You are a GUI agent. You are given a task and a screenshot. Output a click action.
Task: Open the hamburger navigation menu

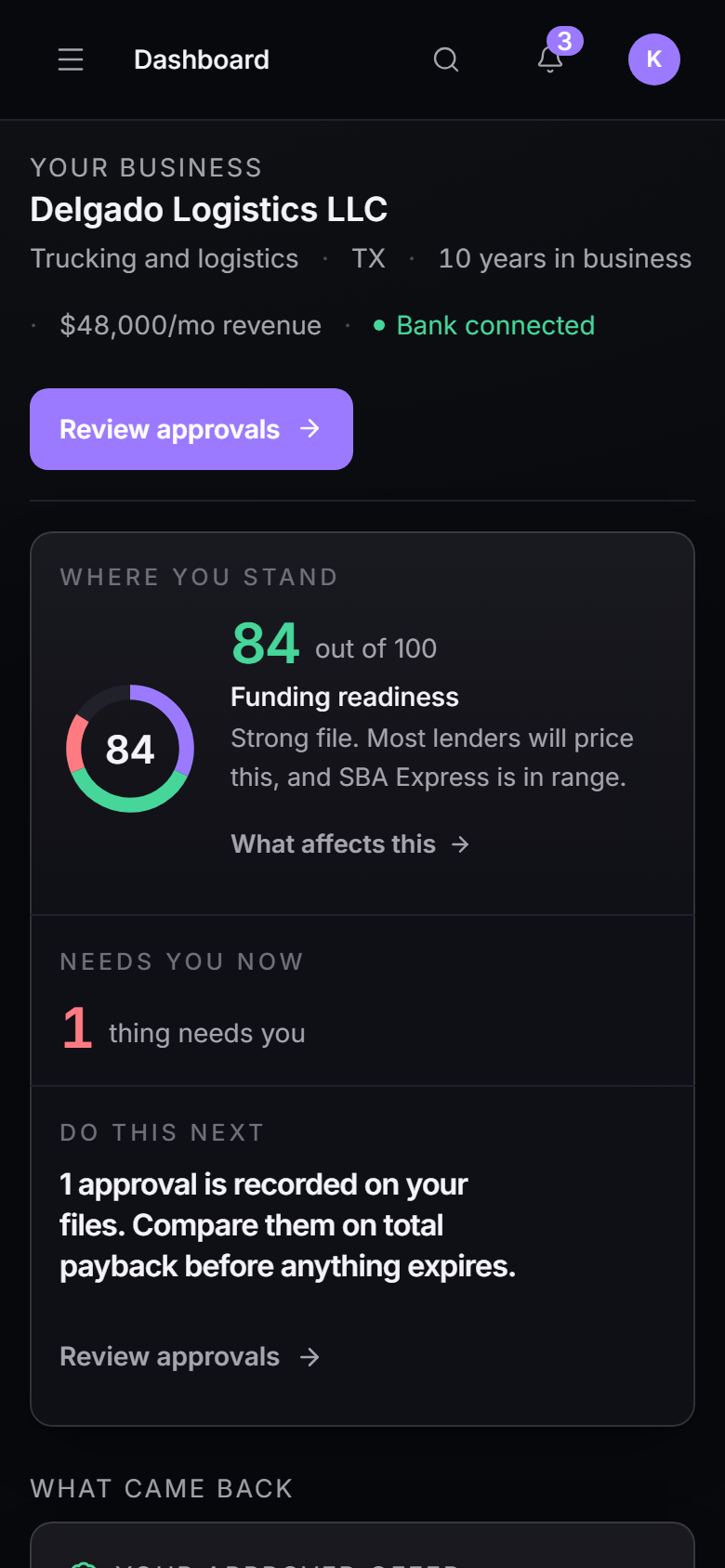(x=71, y=59)
